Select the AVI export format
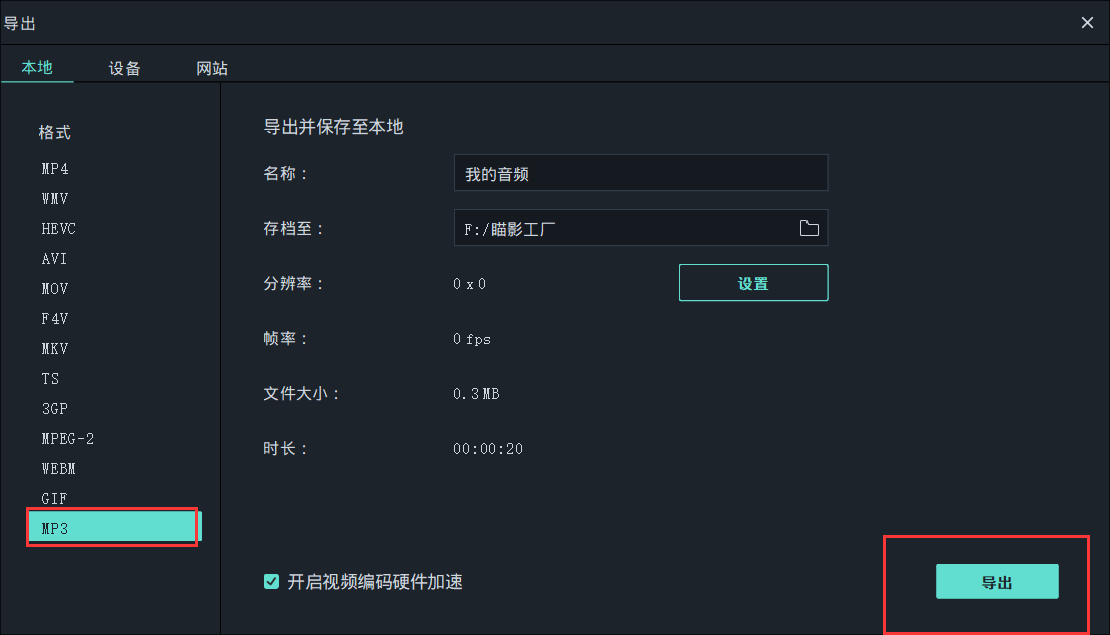1110x635 pixels. tap(54, 258)
